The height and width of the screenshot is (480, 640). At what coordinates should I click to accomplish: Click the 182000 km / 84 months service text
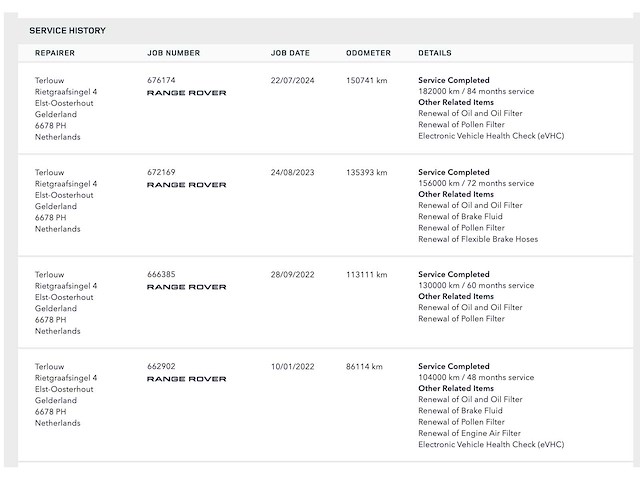[x=476, y=91]
